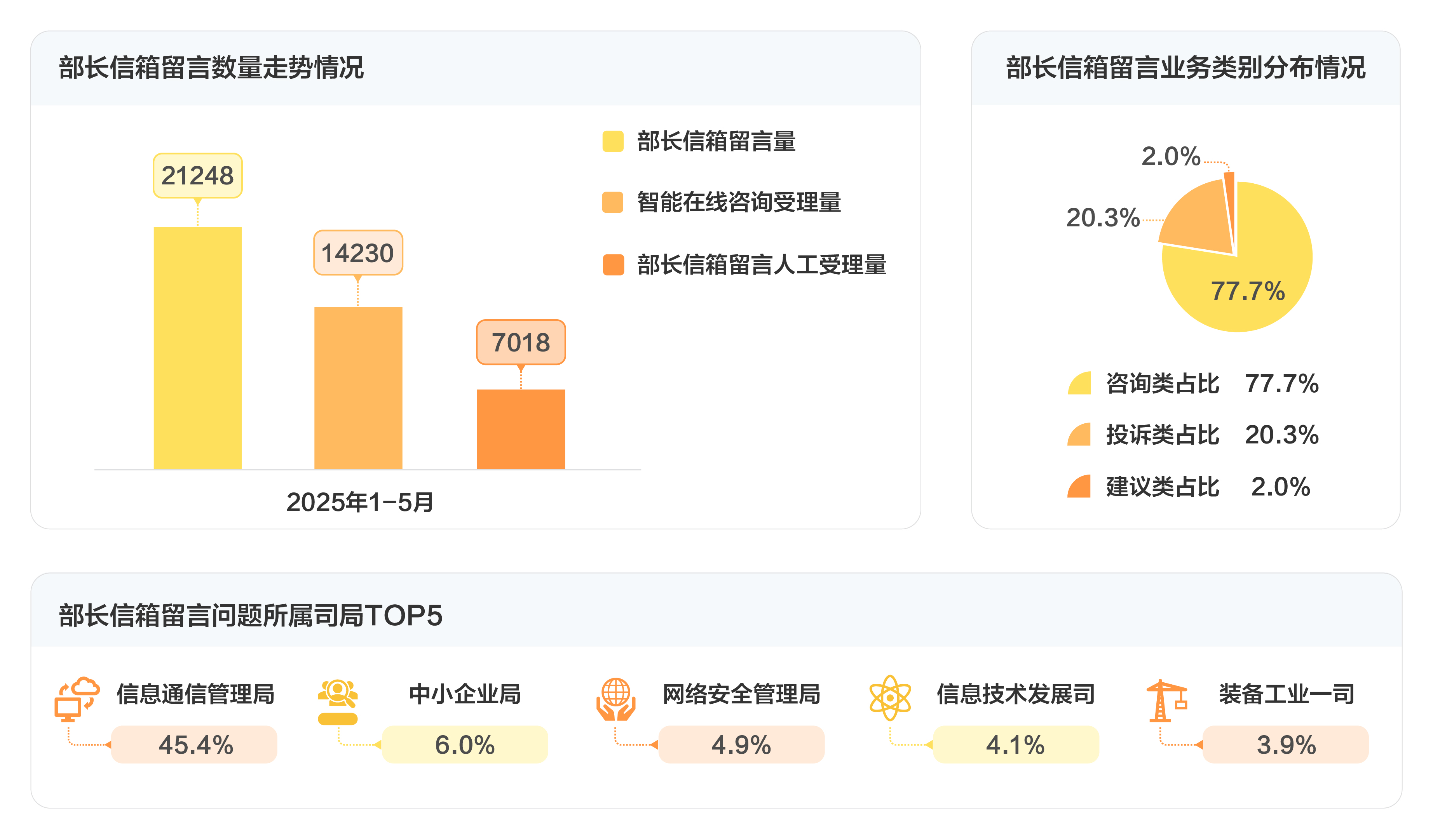This screenshot has width=1433, height=840.
Task: Click the 建议类占比 quarter-circle legend icon
Action: point(1079,486)
